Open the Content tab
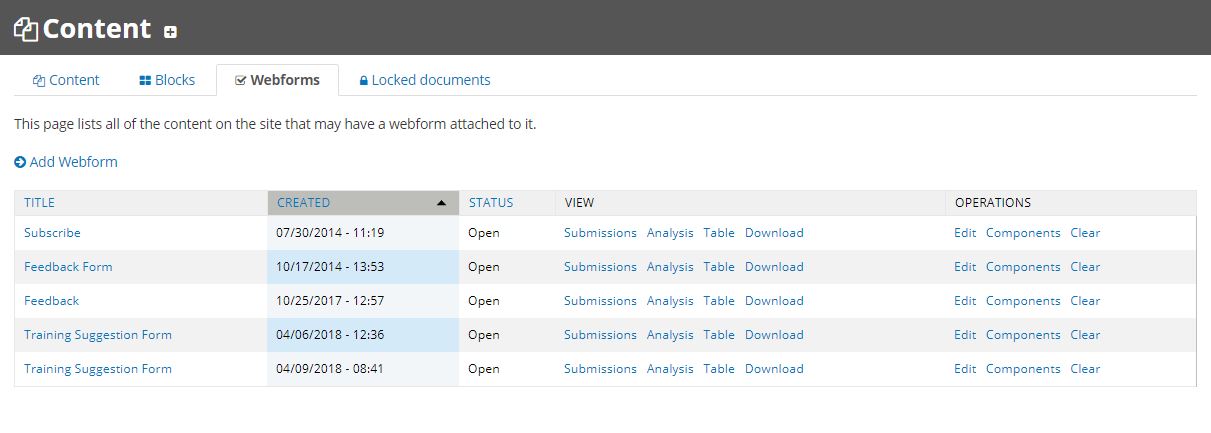Image resolution: width=1211 pixels, height=433 pixels. [66, 80]
